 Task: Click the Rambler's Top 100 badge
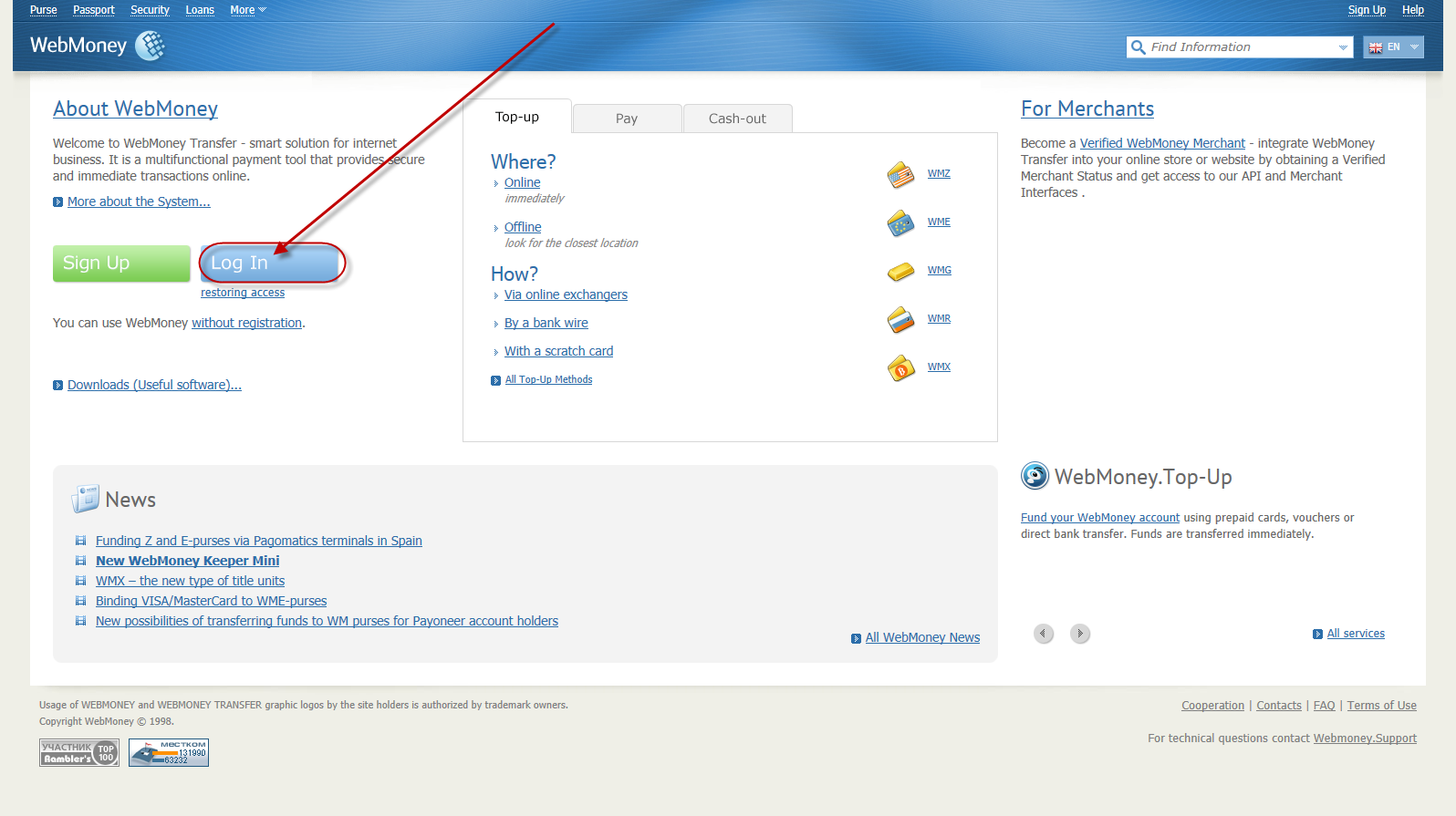79,752
